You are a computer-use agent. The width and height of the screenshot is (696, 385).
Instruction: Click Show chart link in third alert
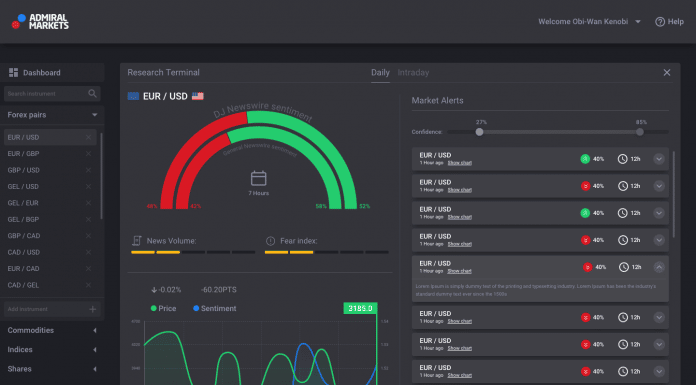point(459,217)
